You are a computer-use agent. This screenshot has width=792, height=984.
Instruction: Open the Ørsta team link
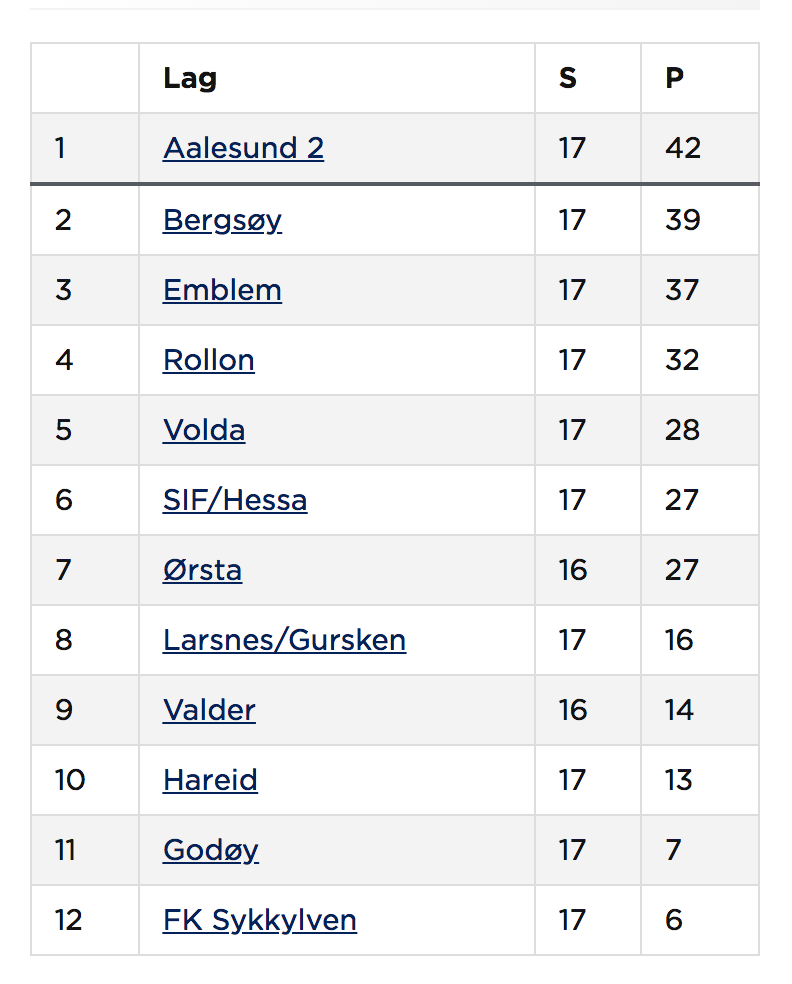(x=202, y=569)
